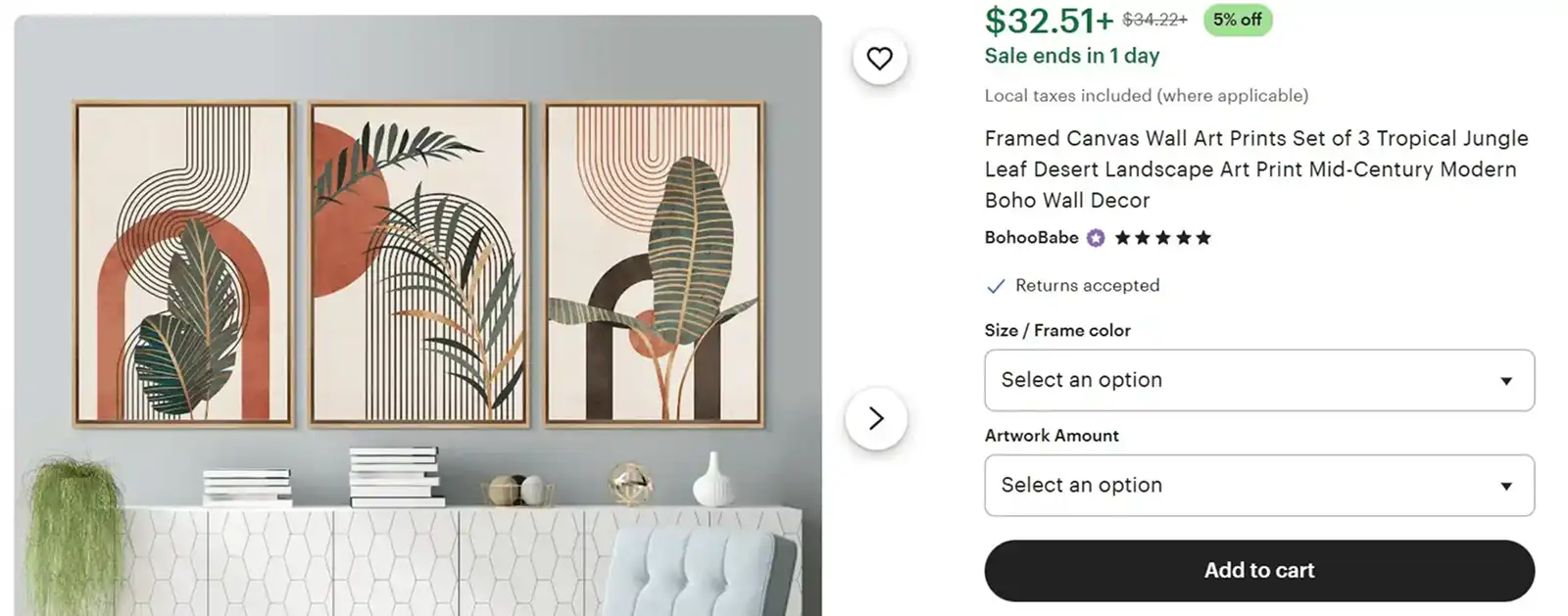Expand the Select an option menu for size
This screenshot has height=616, width=1568.
(1258, 381)
